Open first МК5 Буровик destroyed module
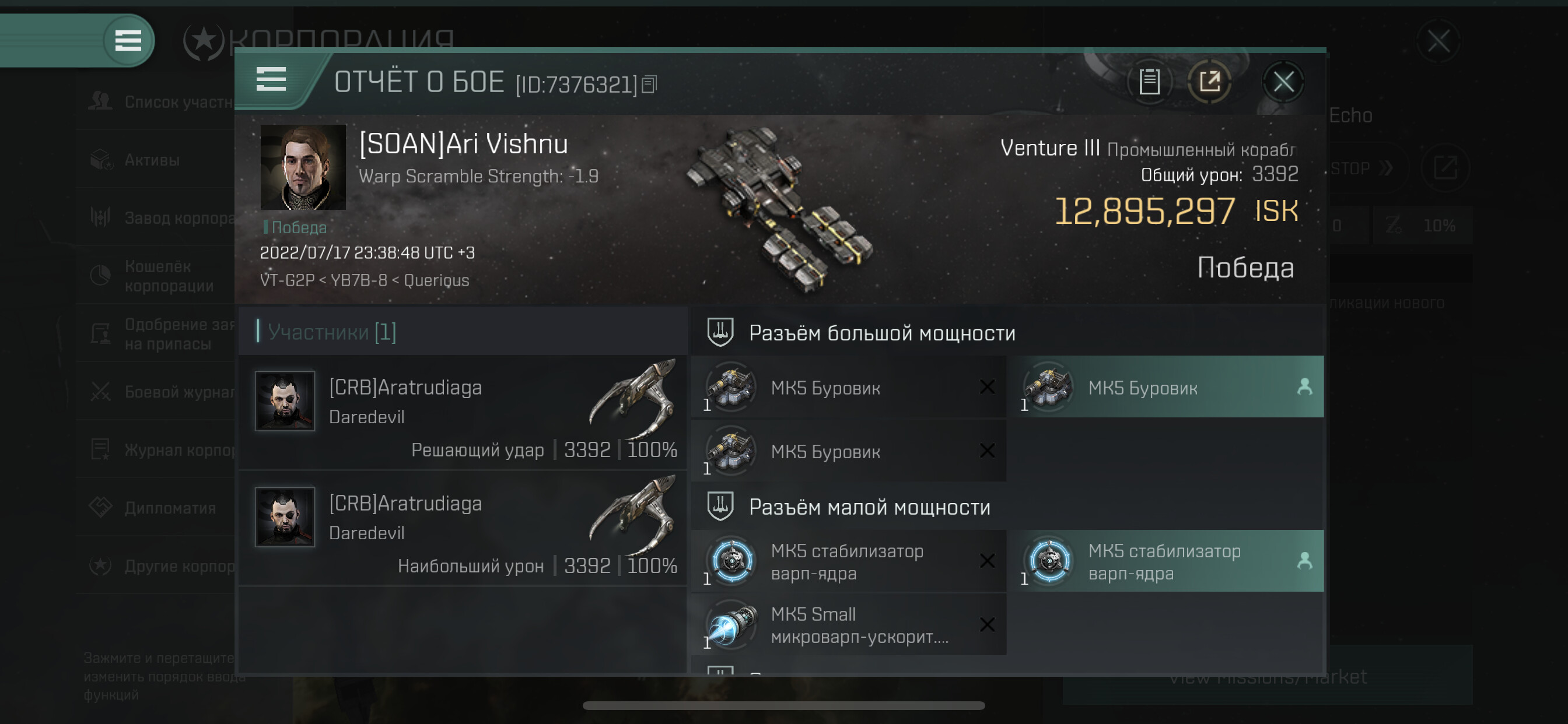The image size is (1568, 724). [x=849, y=387]
